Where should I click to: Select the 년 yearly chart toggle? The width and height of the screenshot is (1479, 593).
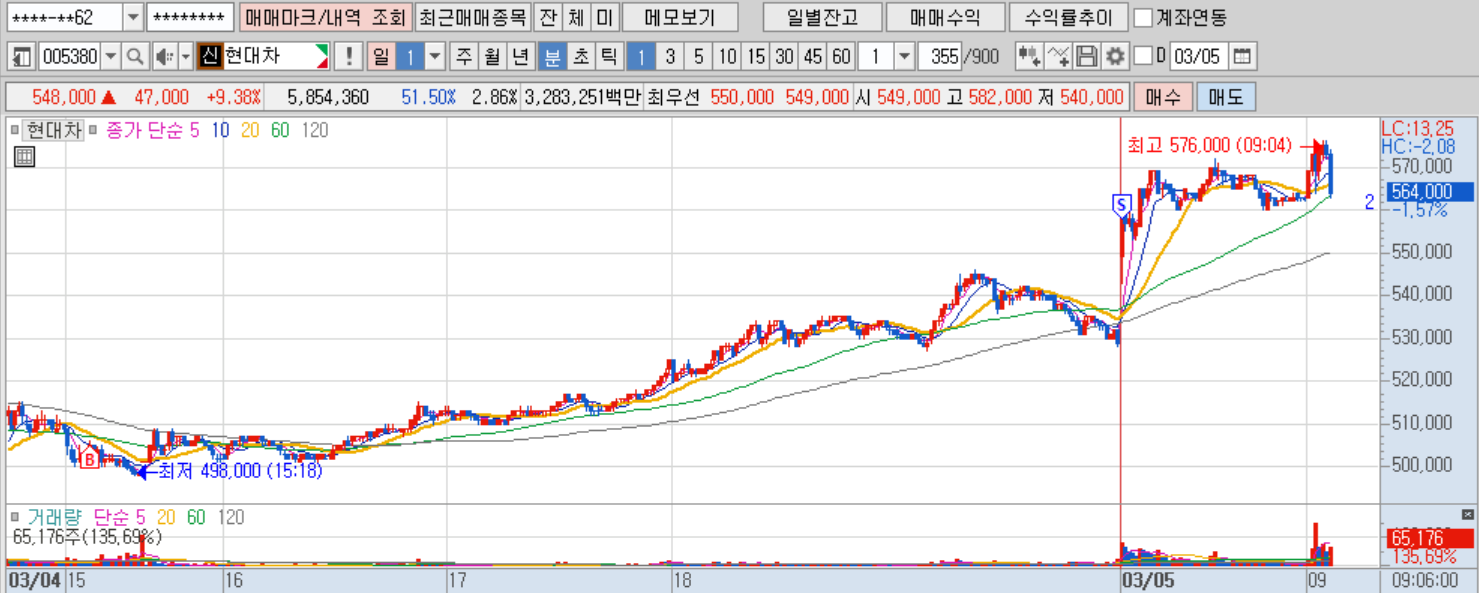coord(520,56)
